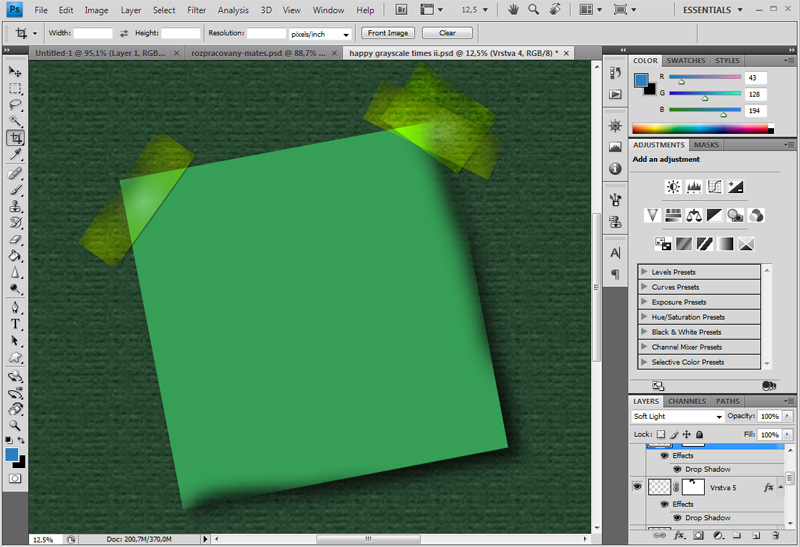The height and width of the screenshot is (547, 800).
Task: Select the Move tool
Action: [x=16, y=72]
